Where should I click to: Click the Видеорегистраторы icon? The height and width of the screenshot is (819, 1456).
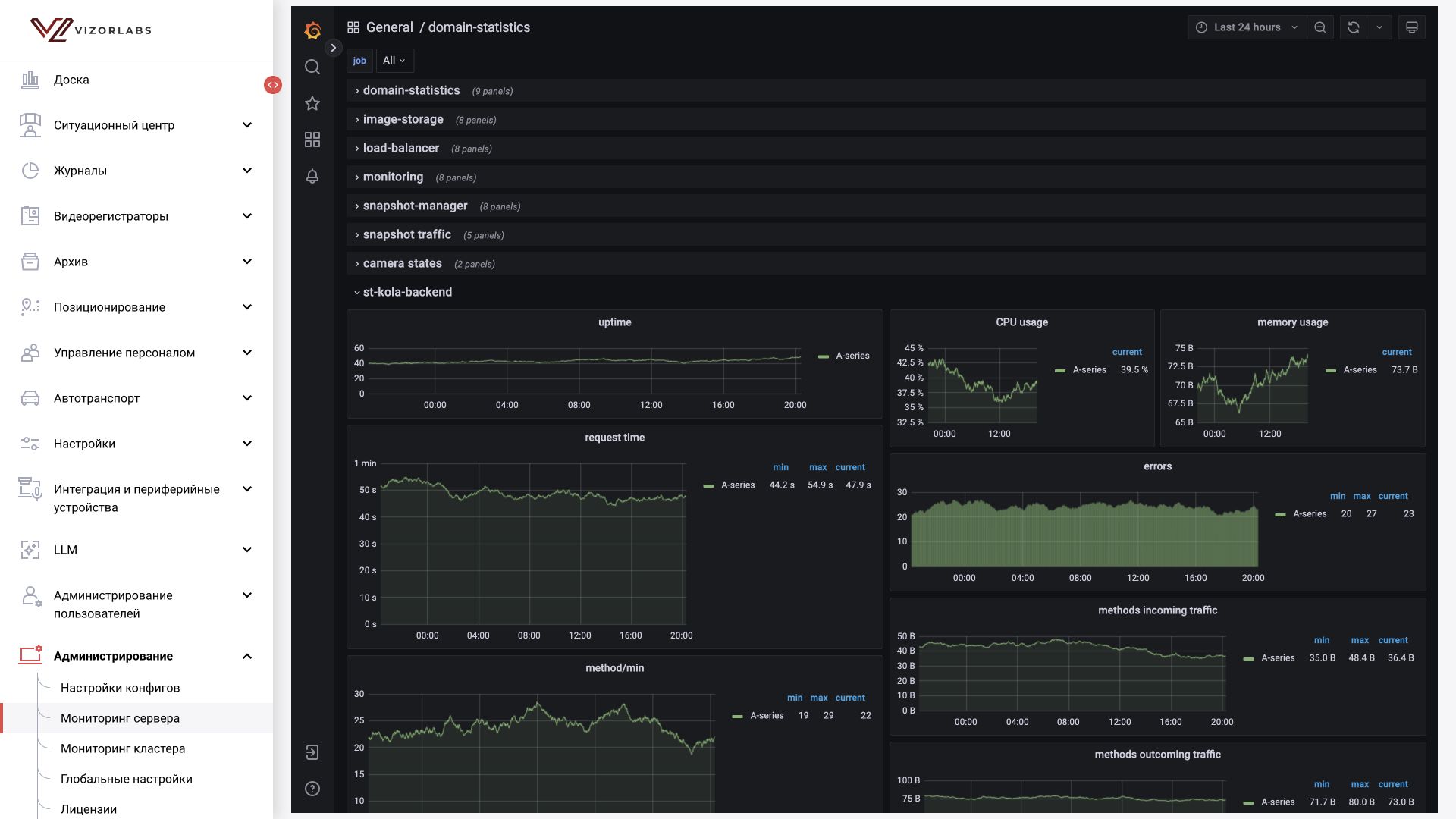coord(30,216)
